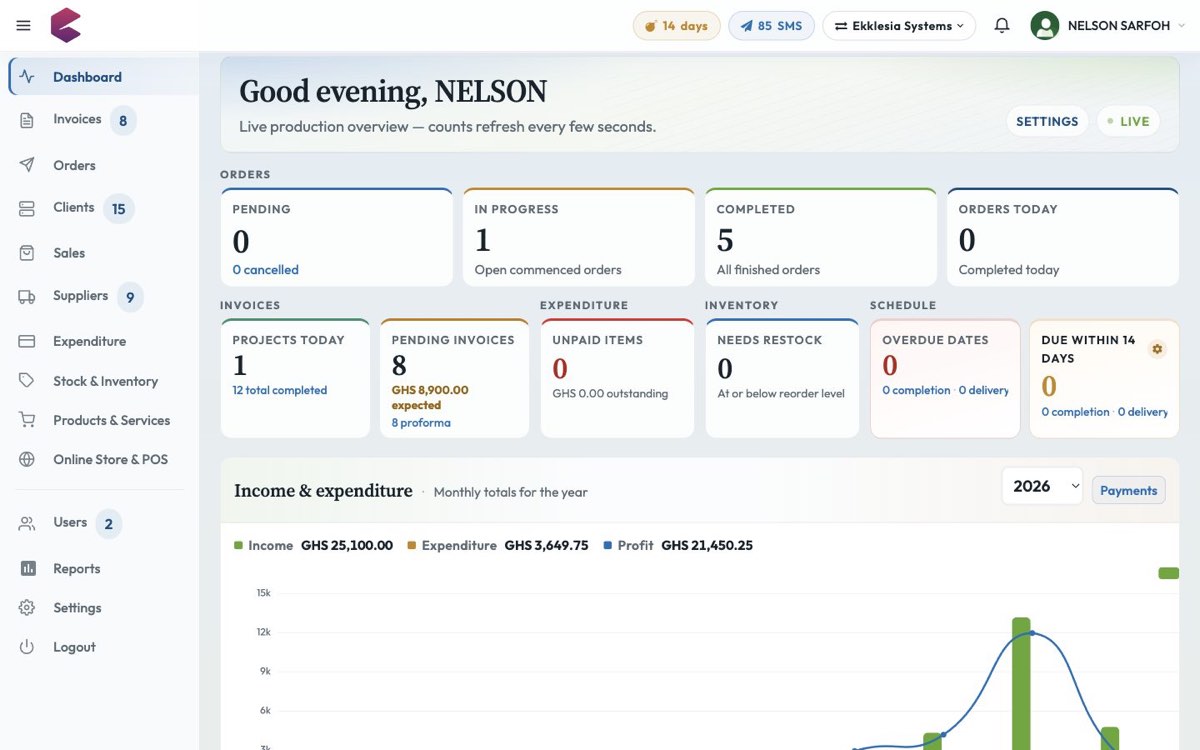Open the gear on Due Within 14 Days card
This screenshot has height=750, width=1200.
click(1157, 349)
